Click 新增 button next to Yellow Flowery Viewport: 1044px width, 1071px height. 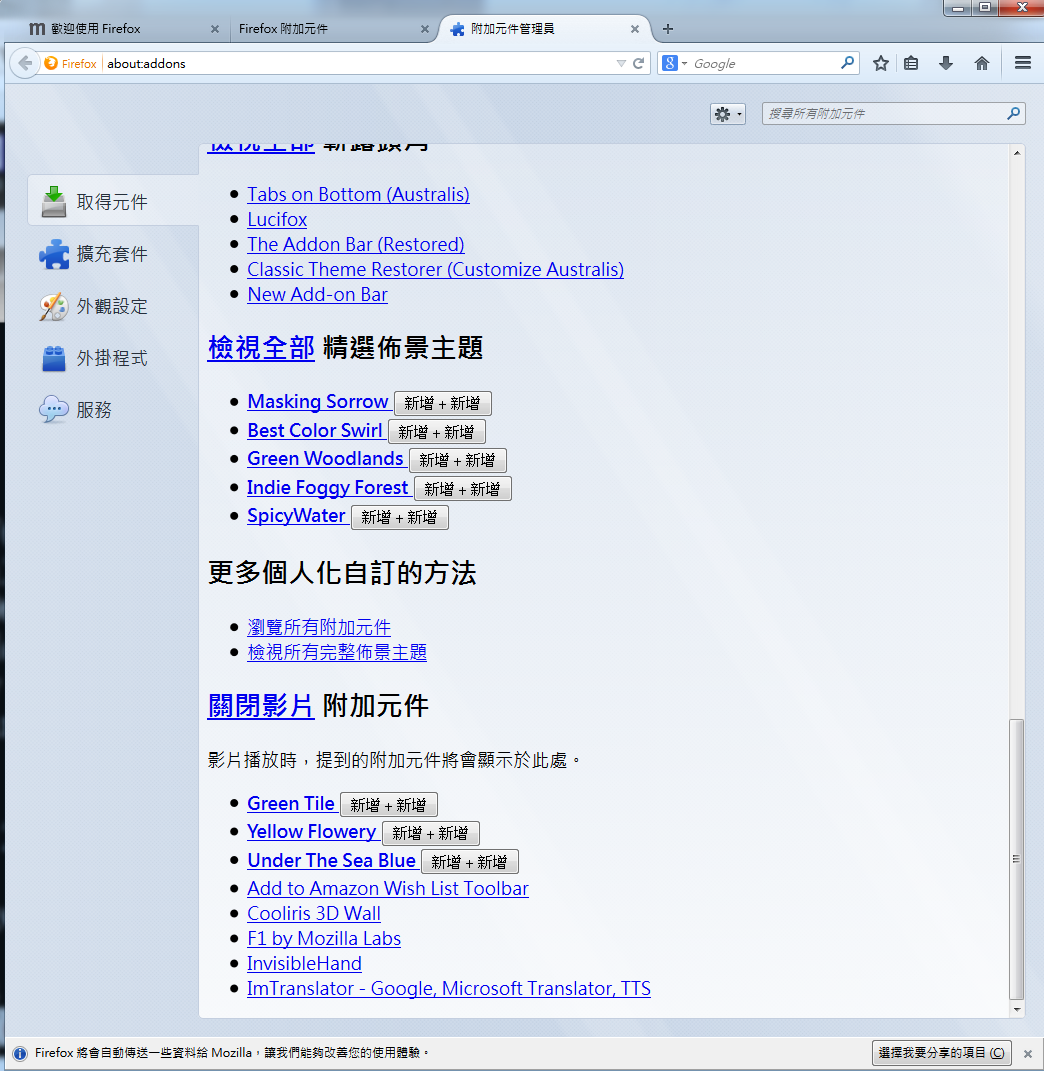(x=430, y=833)
